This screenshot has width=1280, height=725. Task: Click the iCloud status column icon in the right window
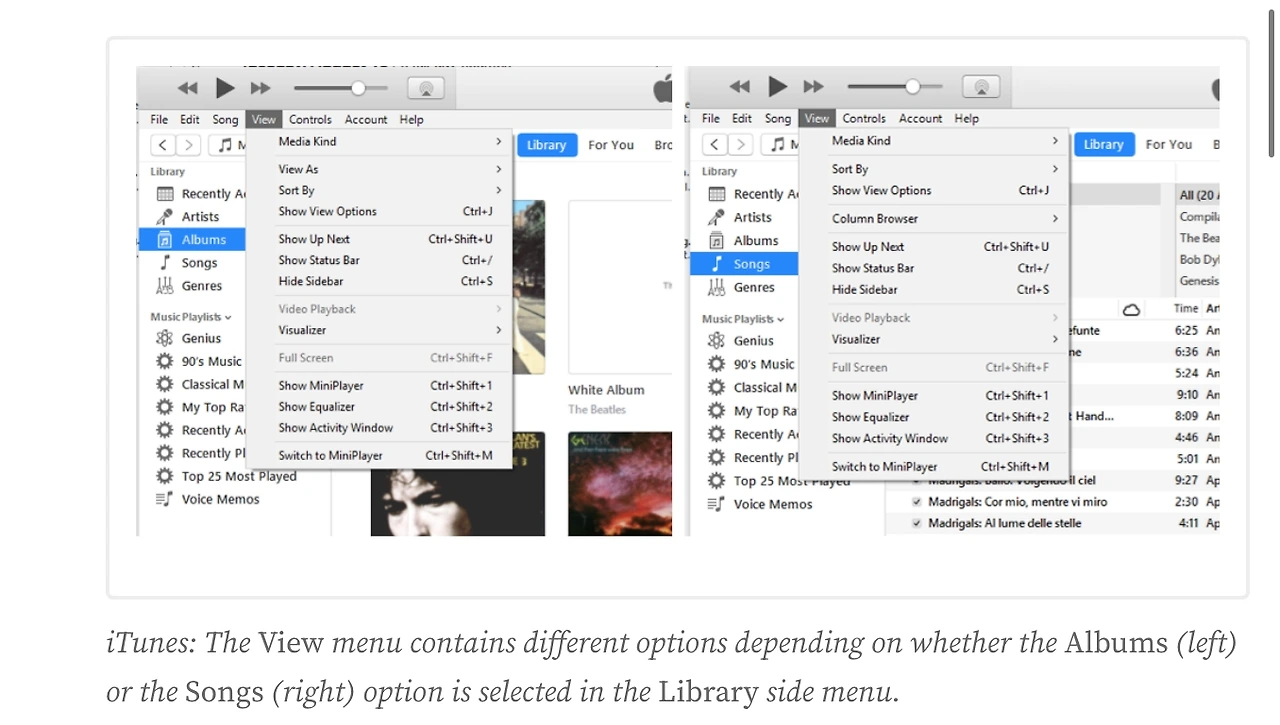point(1131,309)
